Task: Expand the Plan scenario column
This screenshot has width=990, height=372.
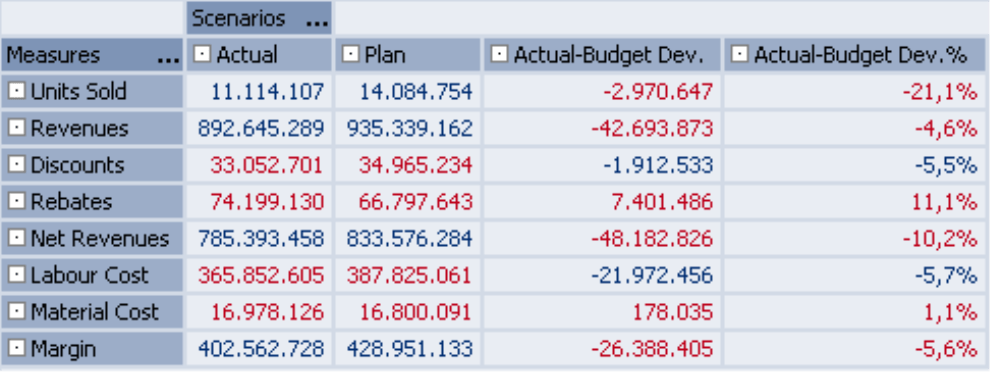Action: (350, 54)
